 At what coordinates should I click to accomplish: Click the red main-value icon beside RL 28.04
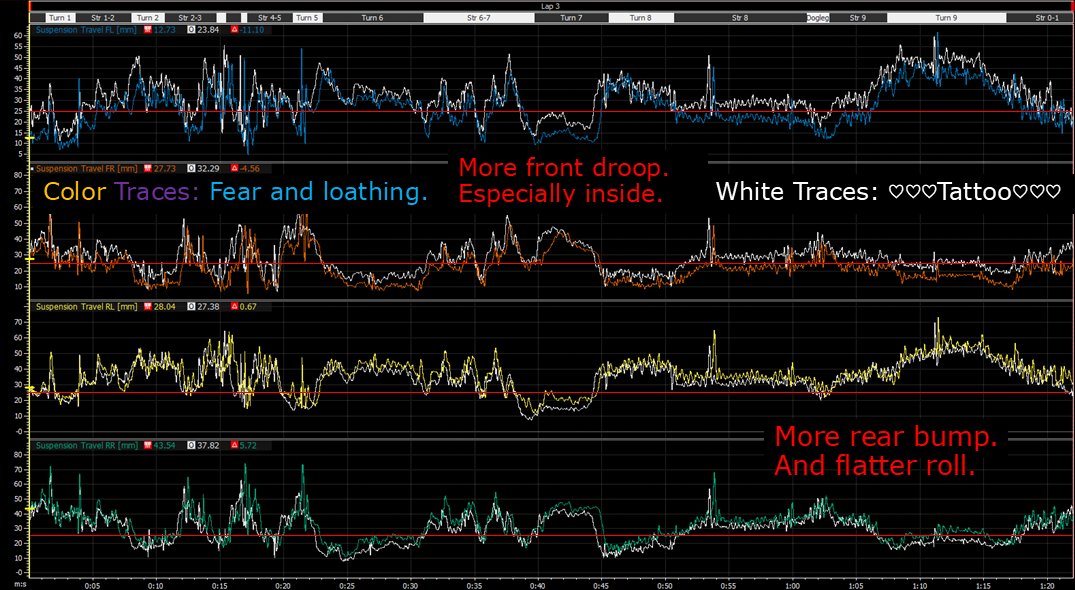[x=147, y=307]
